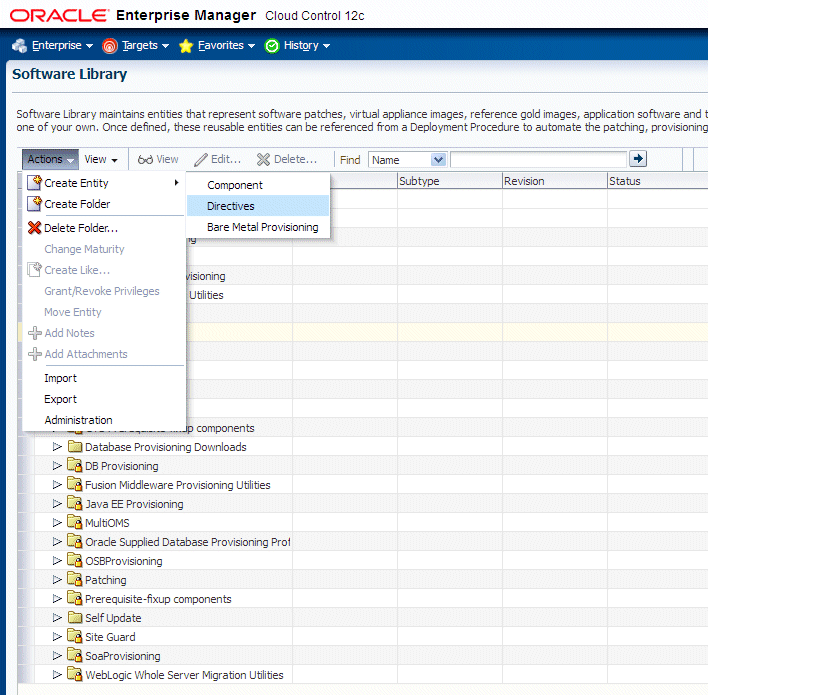Expand Fusion Middleware Provisioning Utilities folder
This screenshot has width=840, height=695.
pyautogui.click(x=57, y=484)
